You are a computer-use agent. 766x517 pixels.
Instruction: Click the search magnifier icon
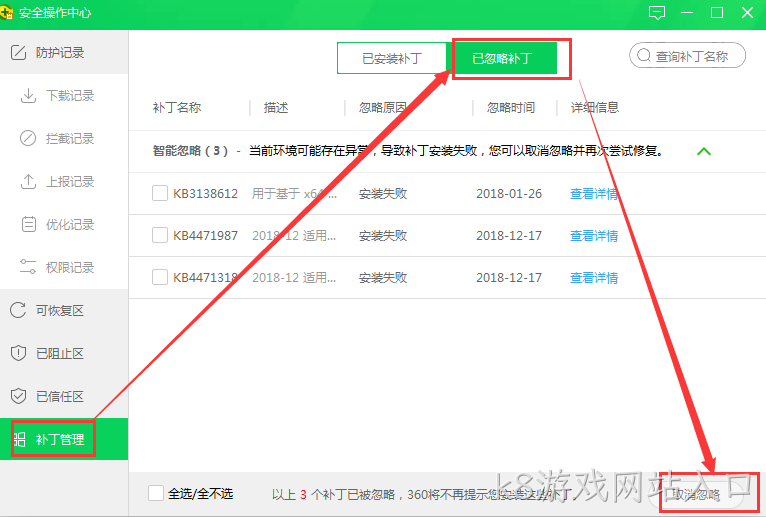(x=644, y=56)
